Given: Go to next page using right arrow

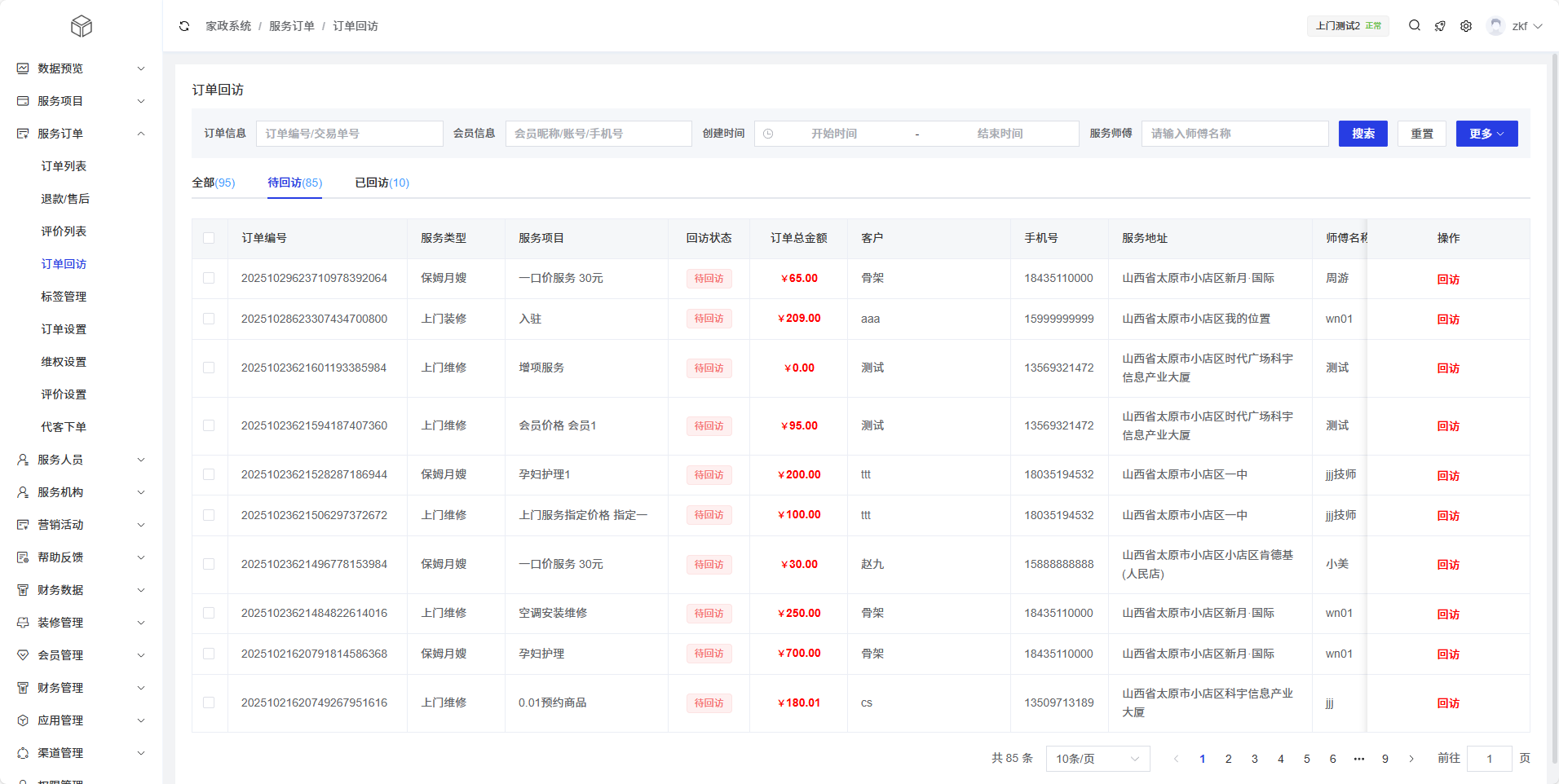Looking at the screenshot, I should pyautogui.click(x=1411, y=759).
